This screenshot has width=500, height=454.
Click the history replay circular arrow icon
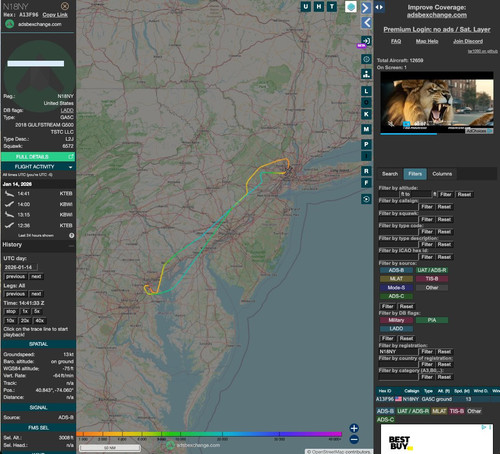(366, 199)
